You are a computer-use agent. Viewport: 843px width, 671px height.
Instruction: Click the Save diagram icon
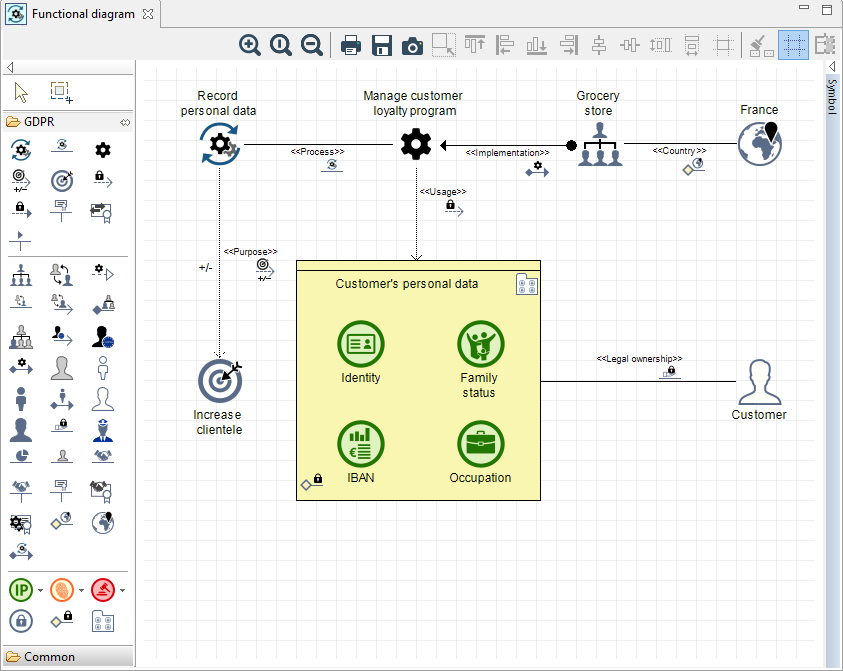point(381,45)
